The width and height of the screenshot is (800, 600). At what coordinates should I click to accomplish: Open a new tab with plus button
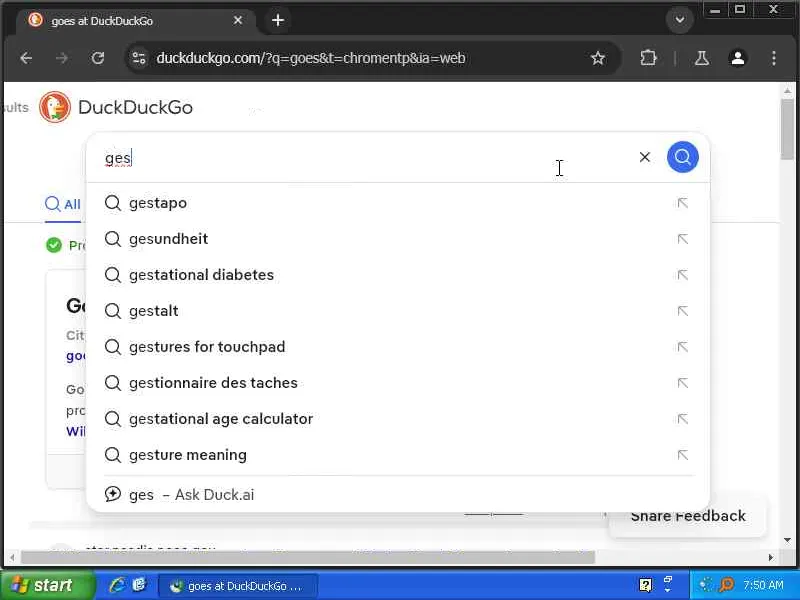coord(278,20)
